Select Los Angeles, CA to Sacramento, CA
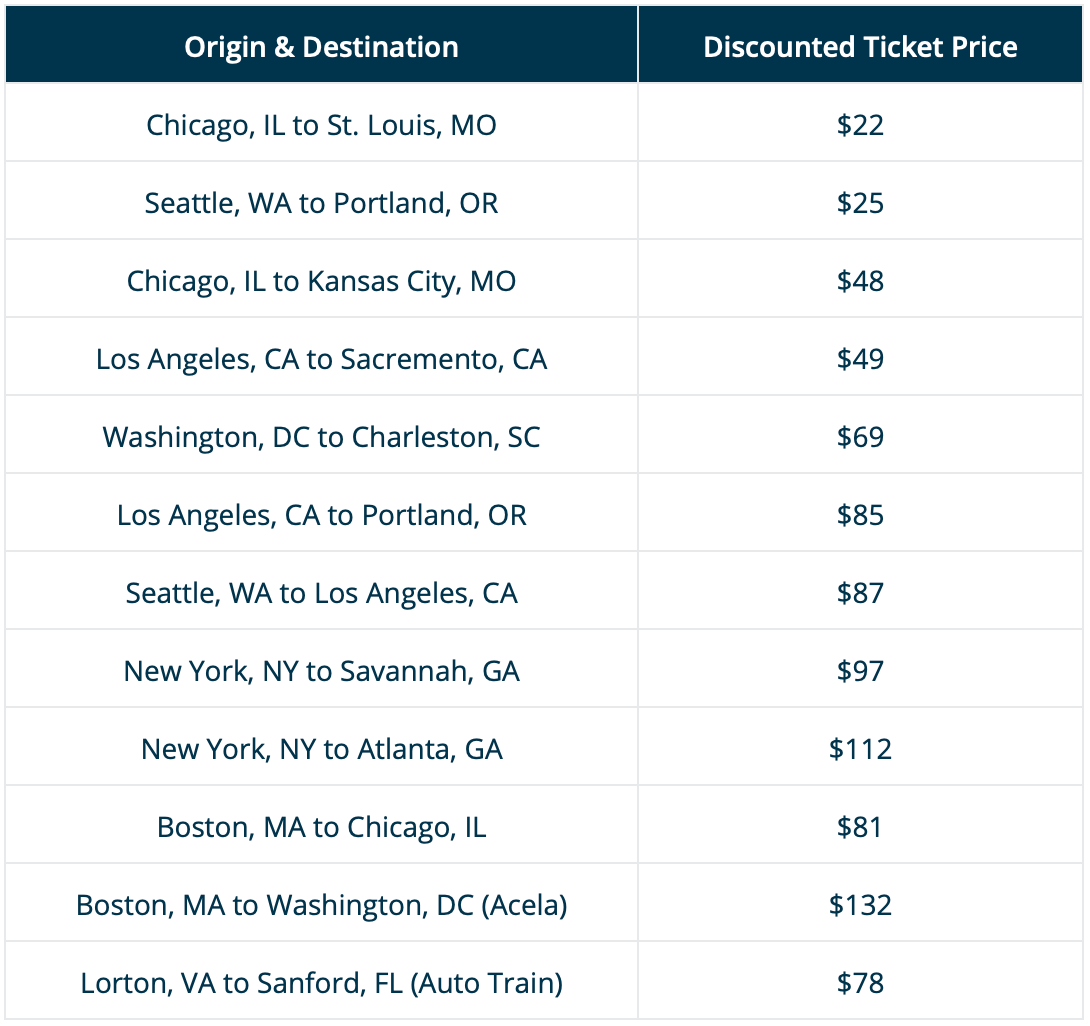Image resolution: width=1090 pixels, height=1026 pixels. click(321, 359)
